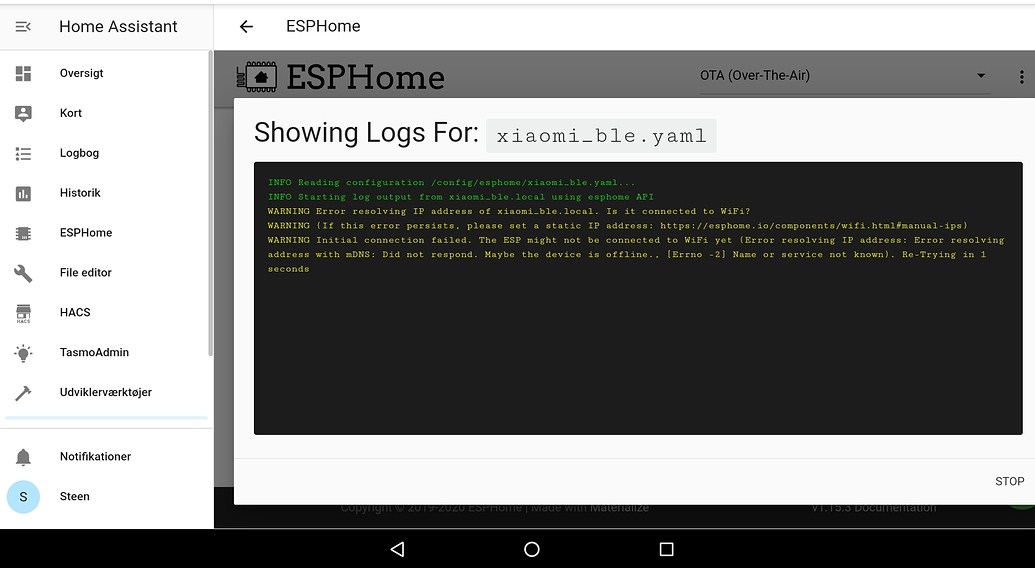Screen dimensions: 1035x568
Task: Tap the Android home circle button
Action: click(x=531, y=549)
